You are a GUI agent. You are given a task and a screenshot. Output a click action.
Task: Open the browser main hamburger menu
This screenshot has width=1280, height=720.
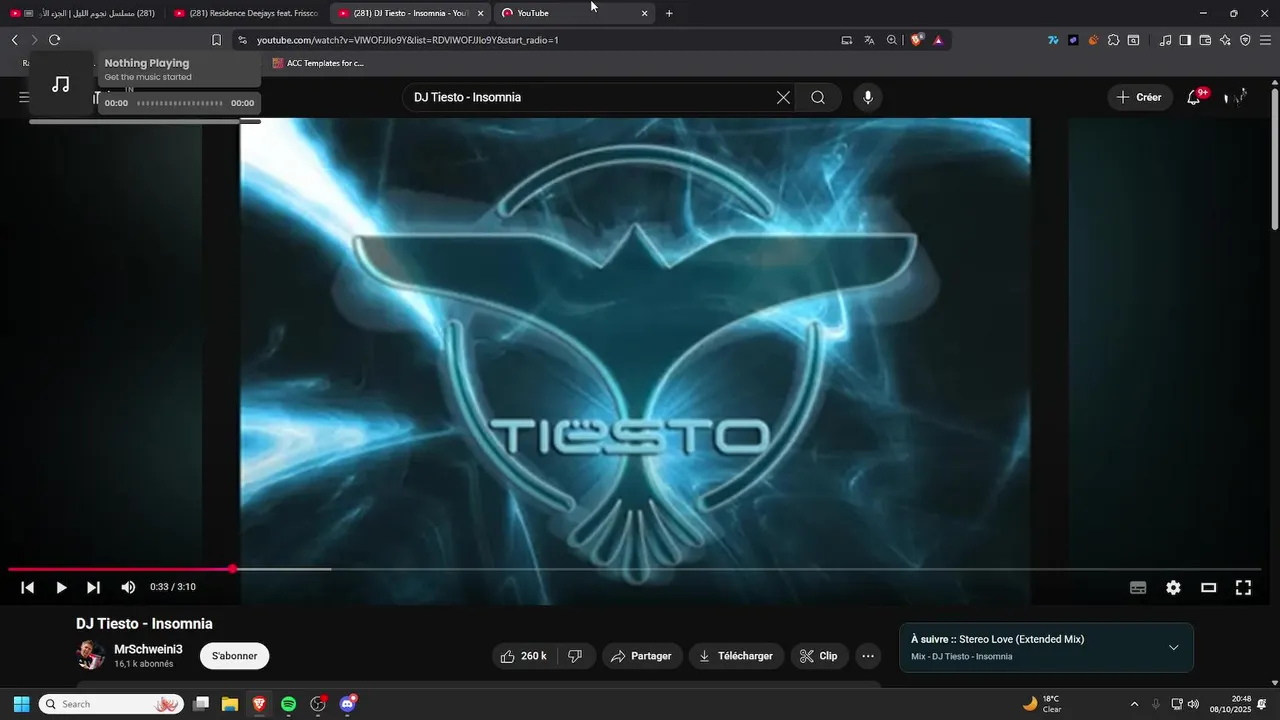click(1266, 40)
